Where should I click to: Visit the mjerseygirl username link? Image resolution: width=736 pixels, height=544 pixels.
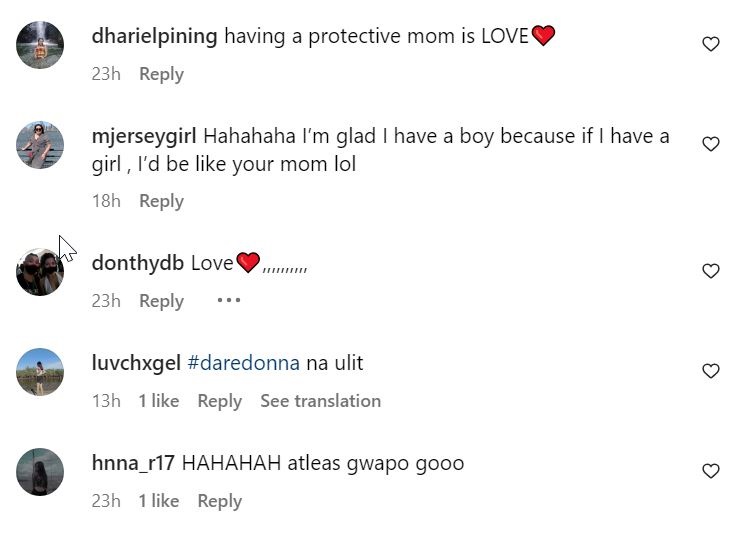(x=145, y=136)
